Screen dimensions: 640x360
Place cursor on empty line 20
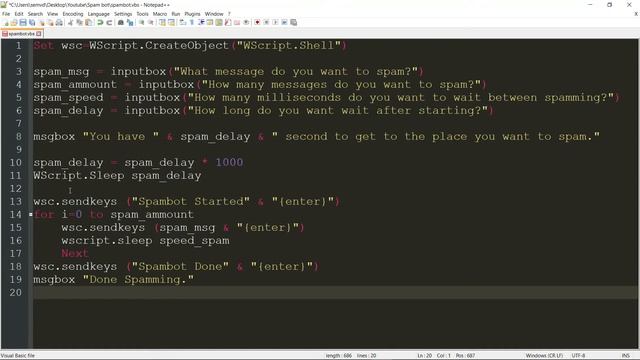(335, 293)
